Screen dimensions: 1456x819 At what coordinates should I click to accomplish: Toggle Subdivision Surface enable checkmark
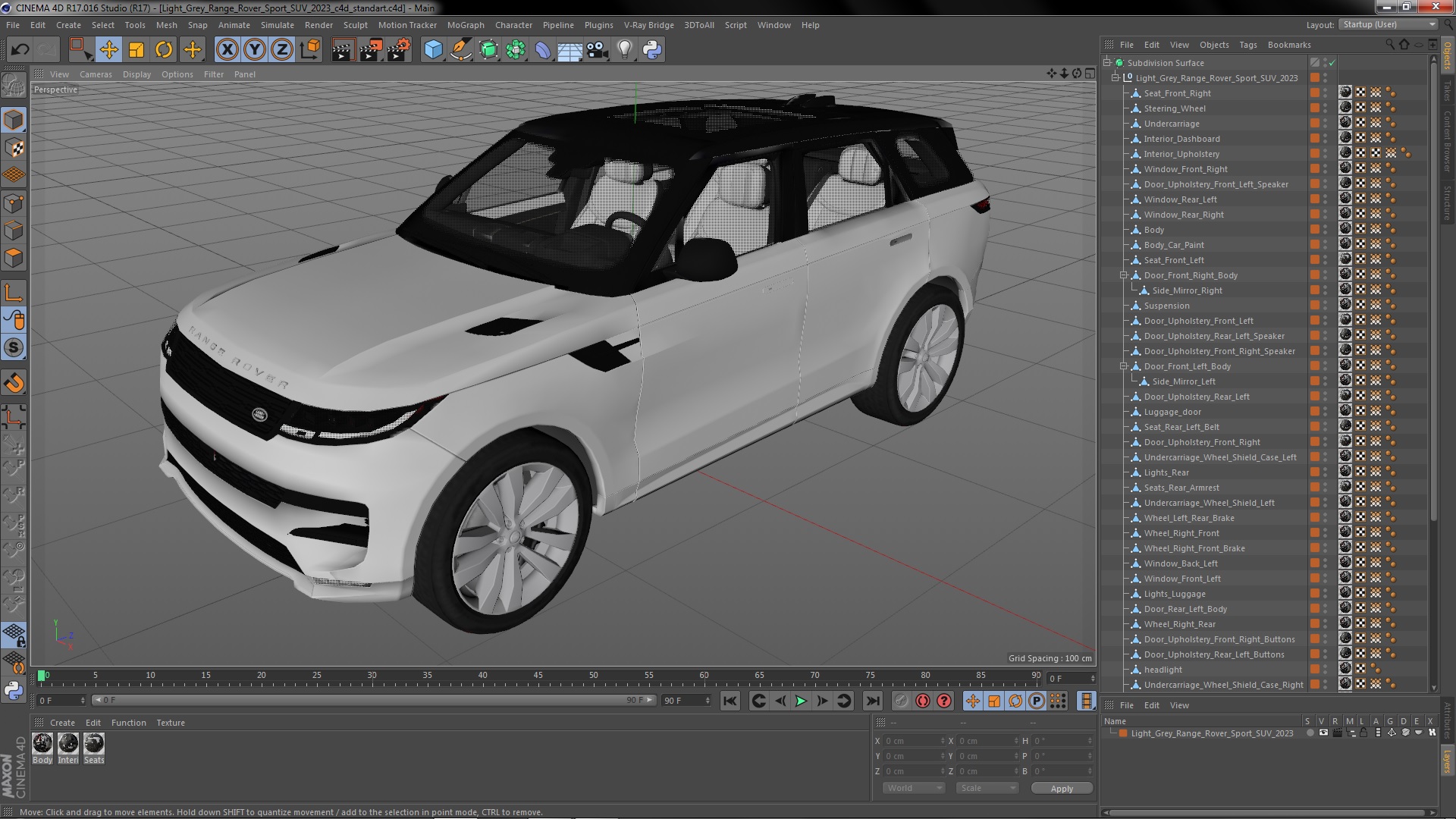(1332, 63)
